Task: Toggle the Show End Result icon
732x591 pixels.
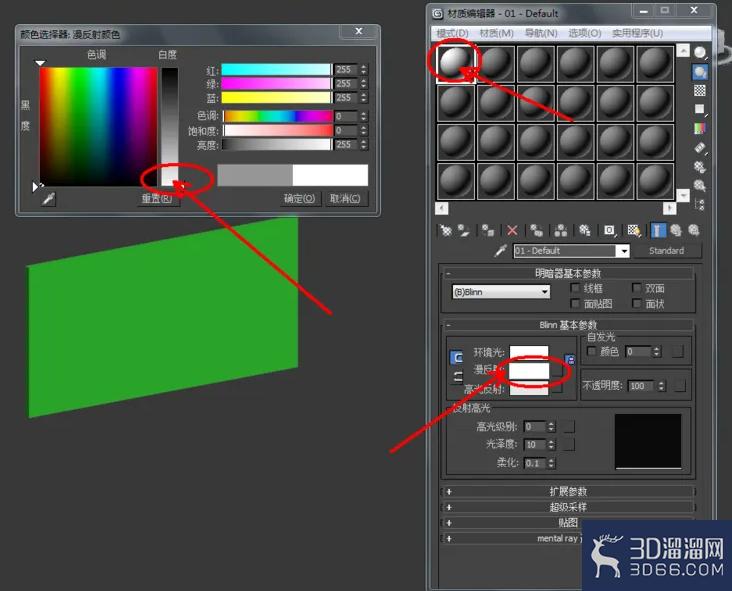Action: coord(658,230)
